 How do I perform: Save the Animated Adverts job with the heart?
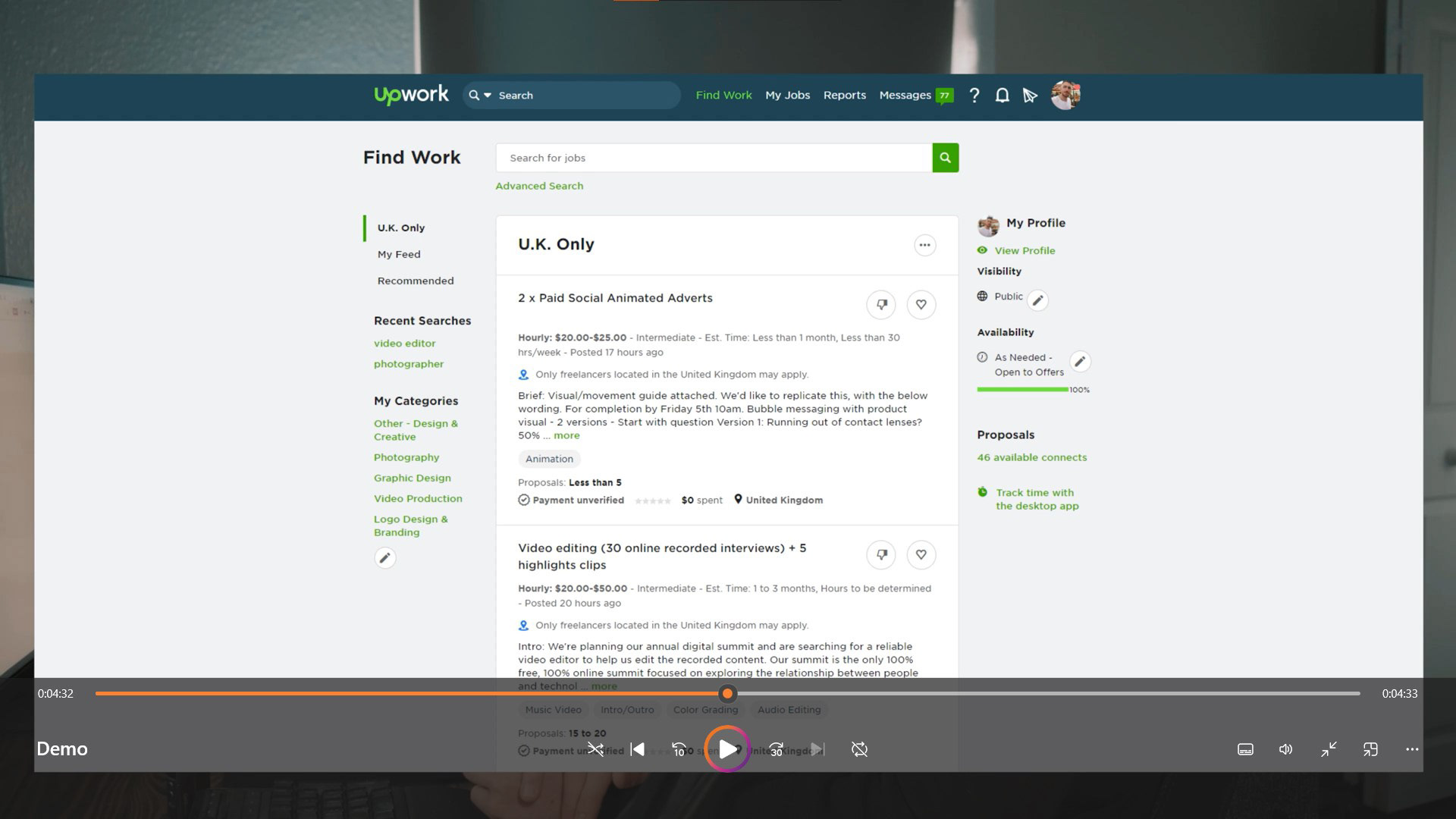pos(921,304)
